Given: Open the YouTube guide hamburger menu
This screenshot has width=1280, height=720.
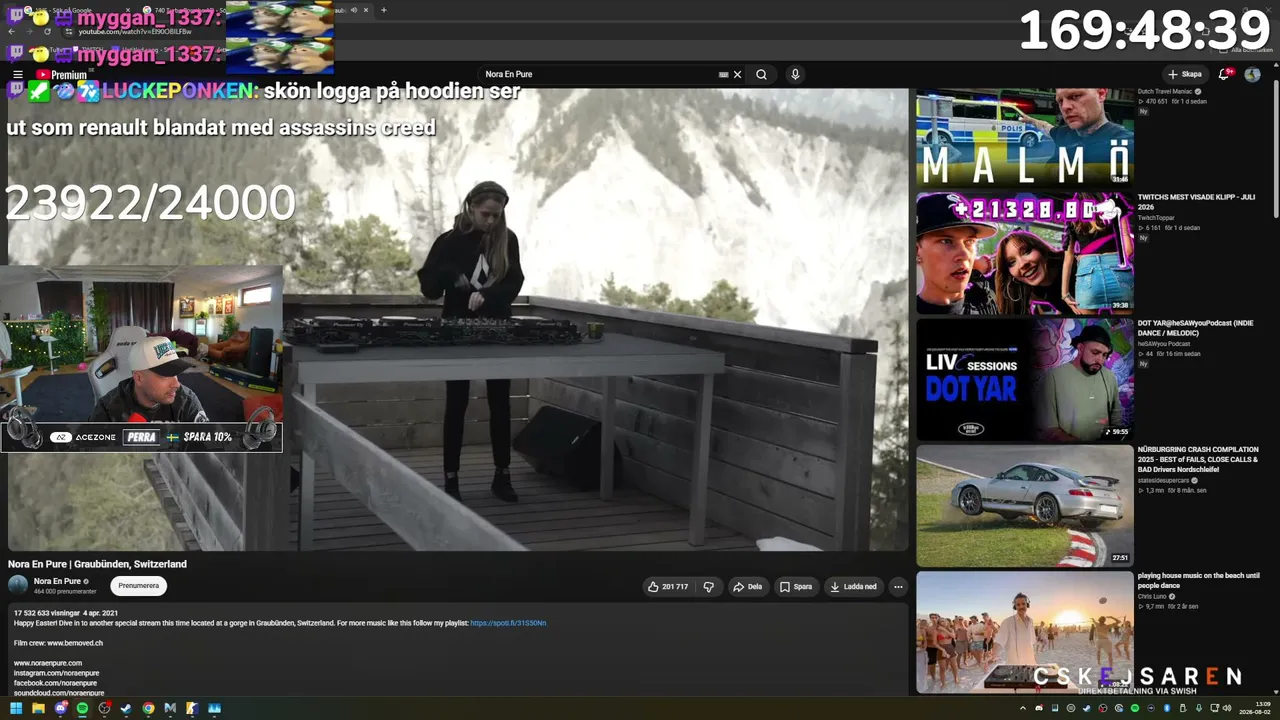Looking at the screenshot, I should coord(17,74).
